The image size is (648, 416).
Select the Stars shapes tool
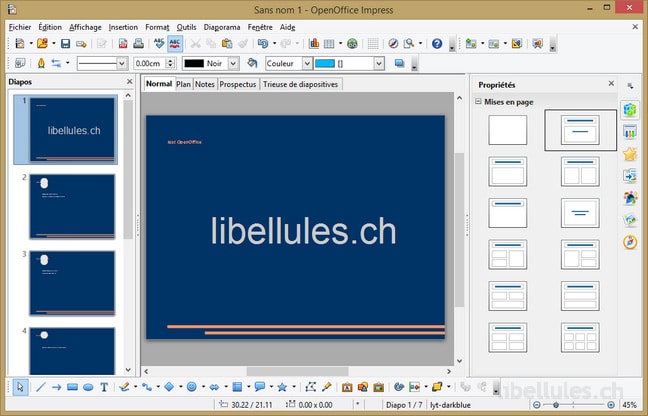coord(282,387)
